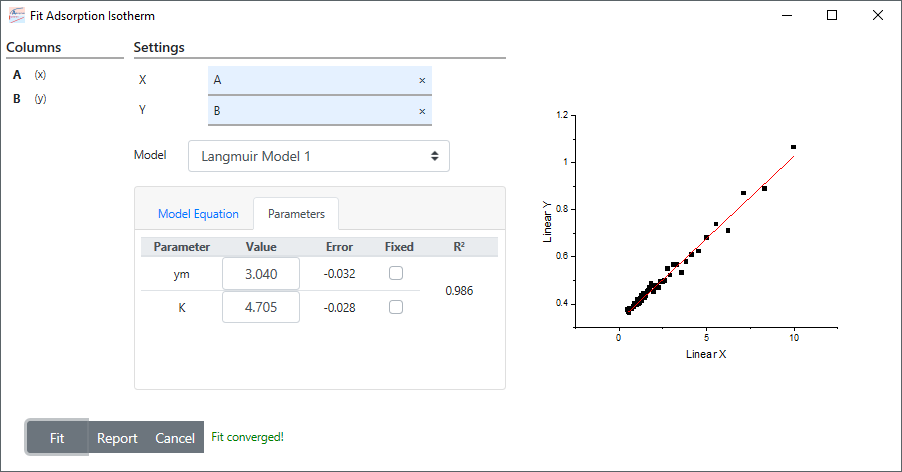Select Langmuir Model 1 combo box
Viewport: 902px width, 472px height.
click(319, 156)
